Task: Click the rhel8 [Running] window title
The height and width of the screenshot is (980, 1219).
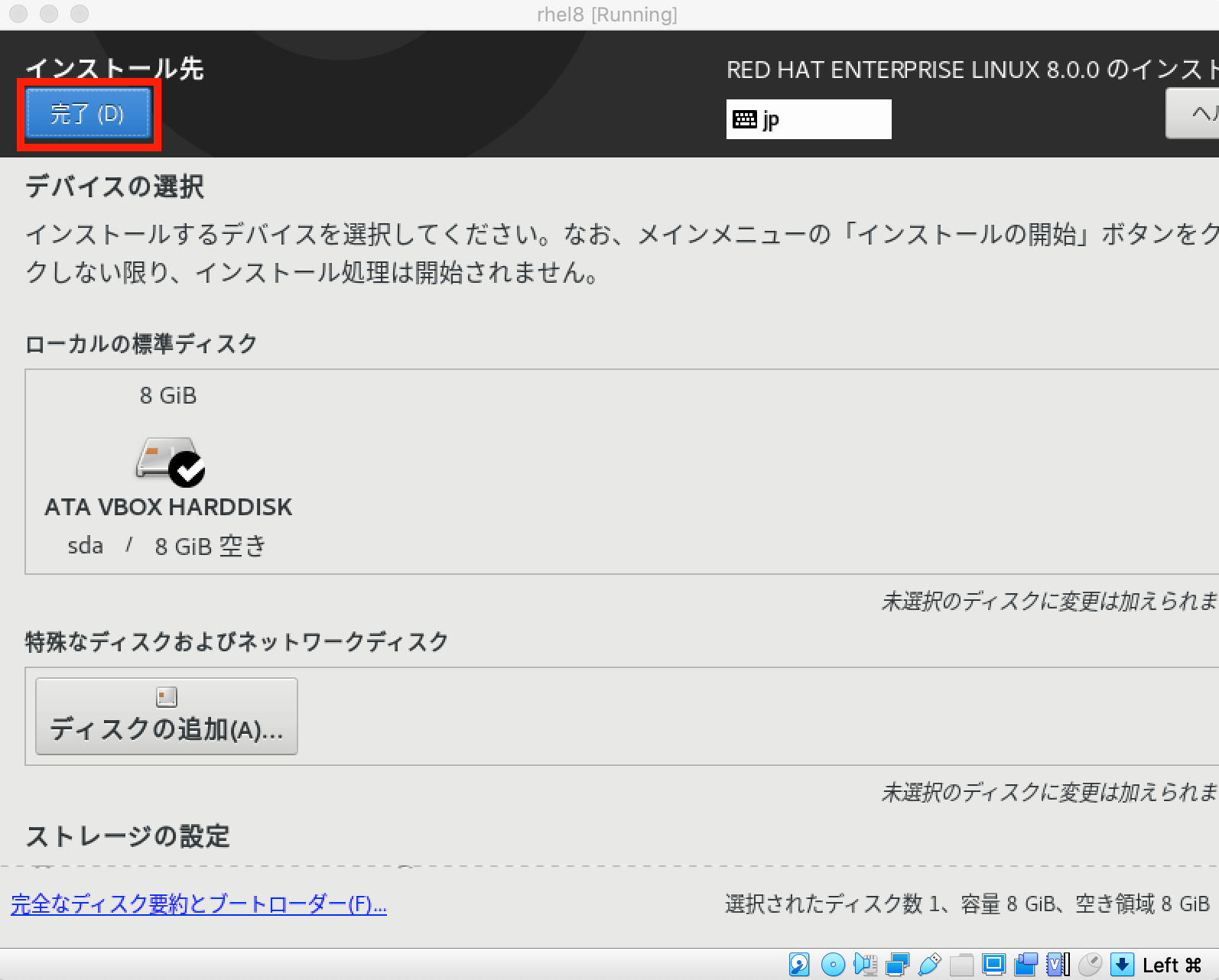Action: coord(607,15)
